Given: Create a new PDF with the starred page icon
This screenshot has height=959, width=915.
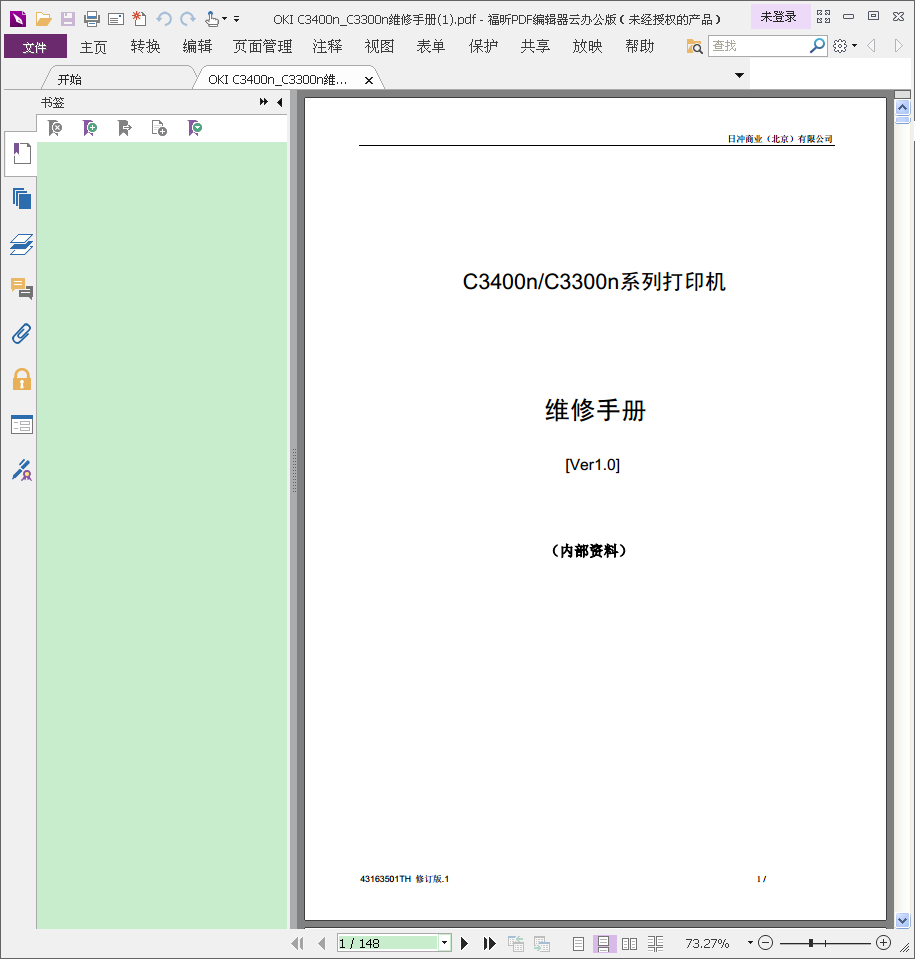Looking at the screenshot, I should coord(139,19).
